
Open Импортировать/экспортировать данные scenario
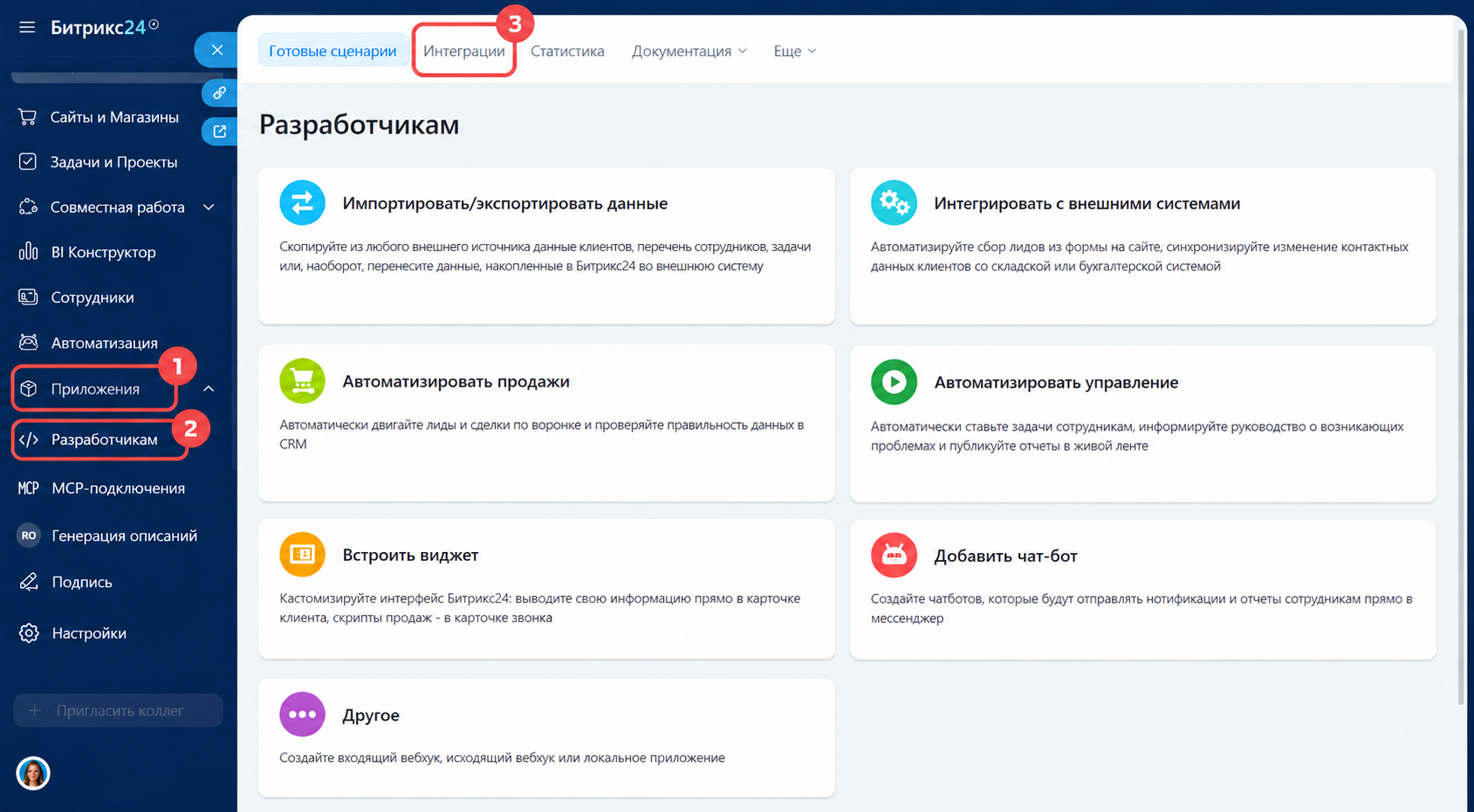click(x=505, y=203)
